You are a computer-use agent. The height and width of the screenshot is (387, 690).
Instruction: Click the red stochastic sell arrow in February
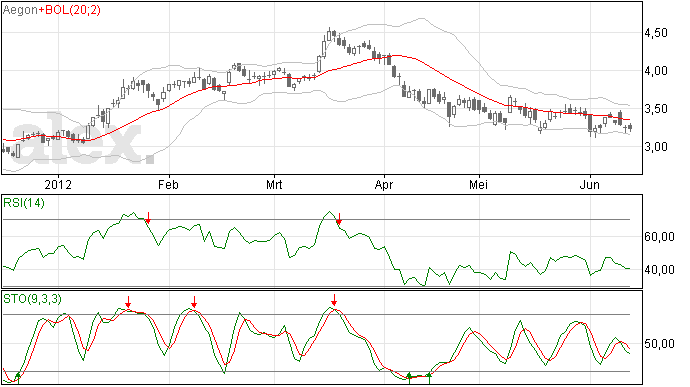point(194,302)
